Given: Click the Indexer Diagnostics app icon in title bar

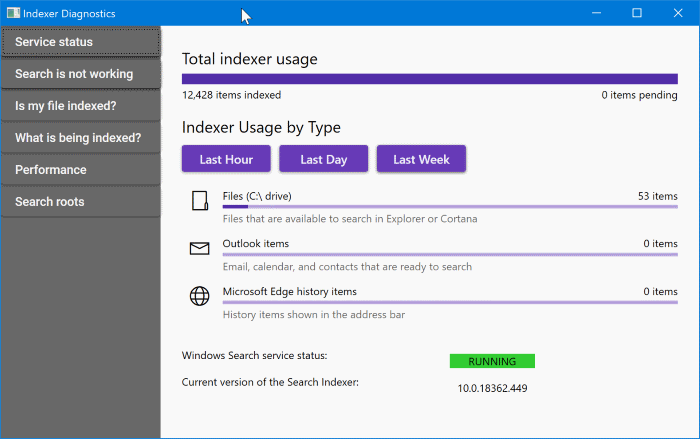Looking at the screenshot, I should pyautogui.click(x=12, y=13).
